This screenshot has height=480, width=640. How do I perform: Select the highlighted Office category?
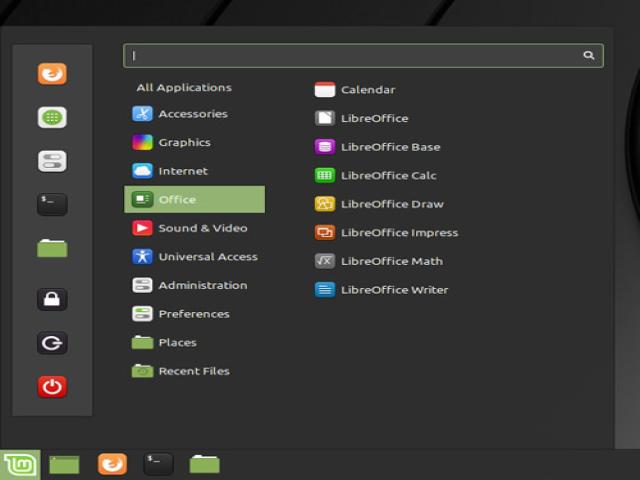pyautogui.click(x=195, y=200)
